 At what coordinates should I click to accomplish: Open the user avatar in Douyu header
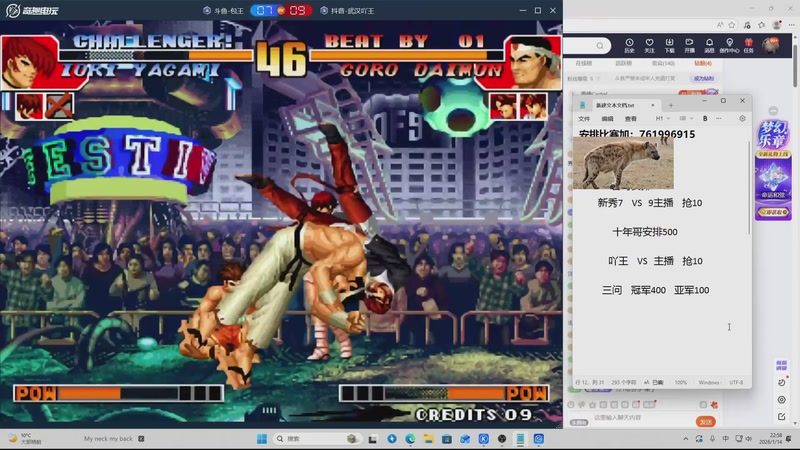(770, 45)
